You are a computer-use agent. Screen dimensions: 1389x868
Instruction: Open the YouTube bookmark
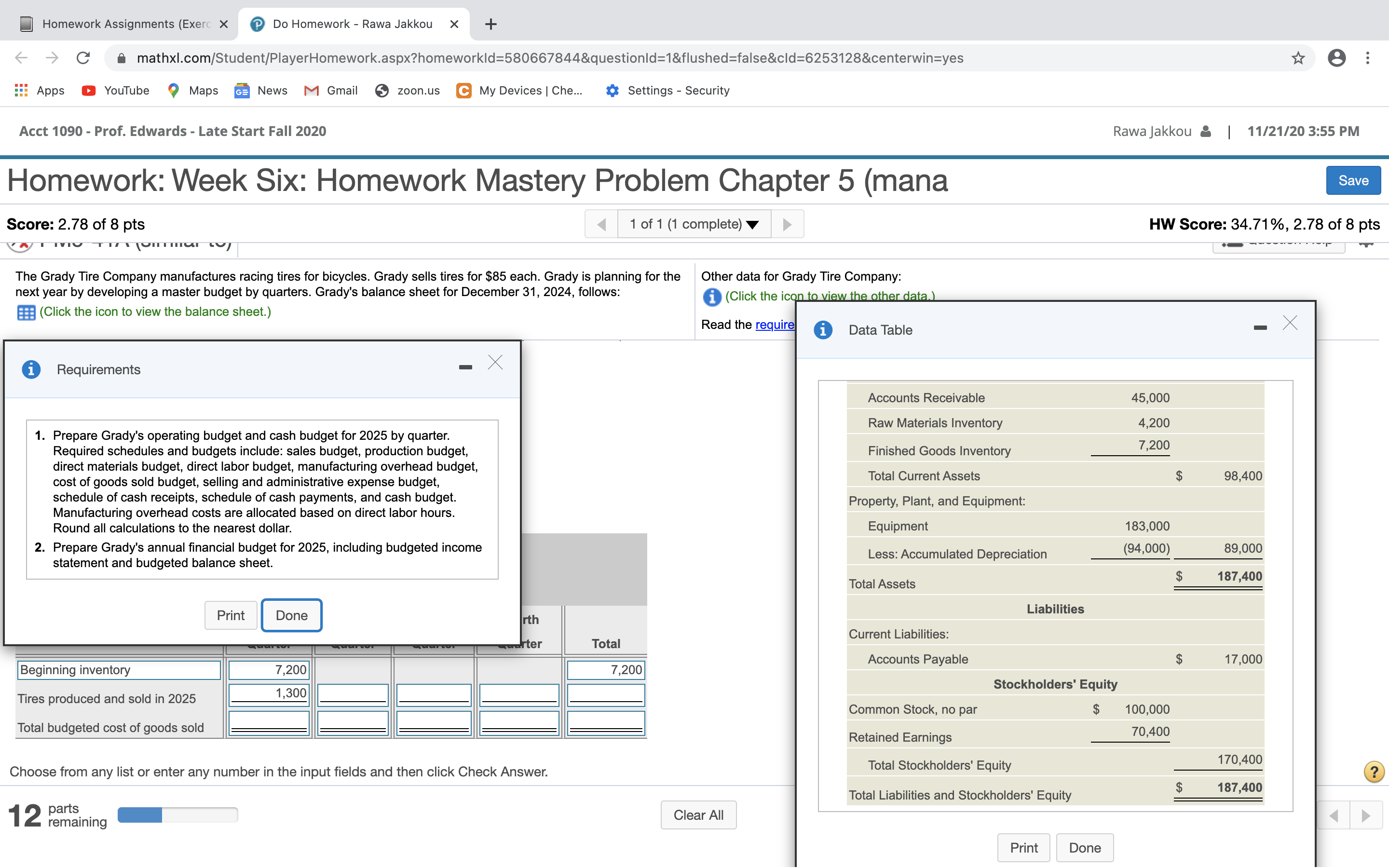click(x=114, y=90)
